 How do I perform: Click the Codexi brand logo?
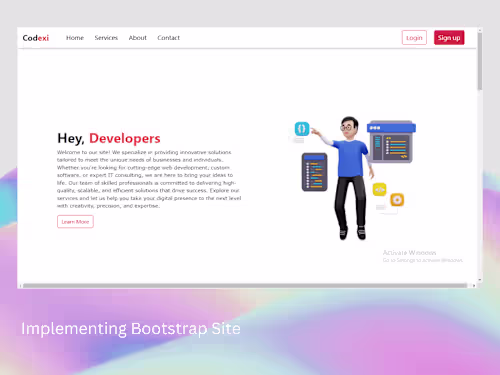(36, 38)
